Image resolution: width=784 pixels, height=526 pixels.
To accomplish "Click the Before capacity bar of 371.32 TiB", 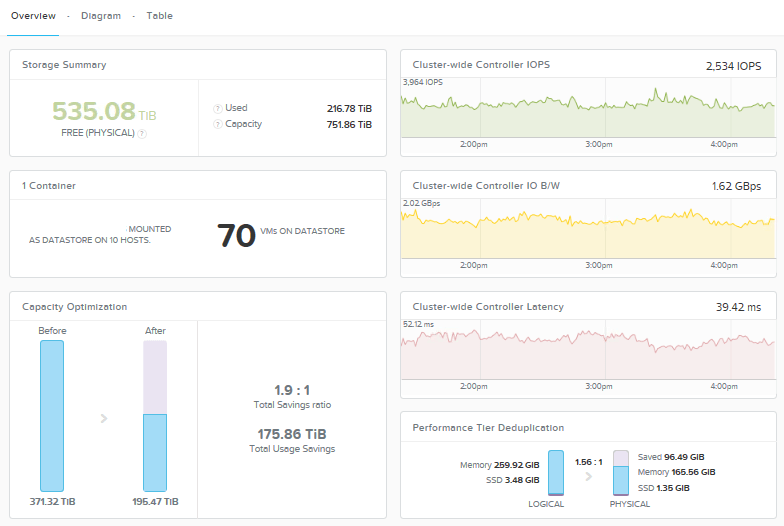I will [x=52, y=416].
